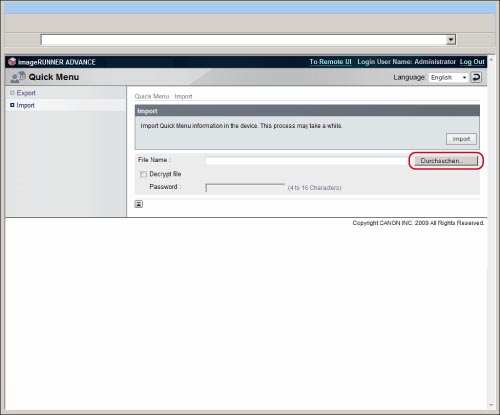Click the Log Out link
This screenshot has height=415, width=500.
472,62
